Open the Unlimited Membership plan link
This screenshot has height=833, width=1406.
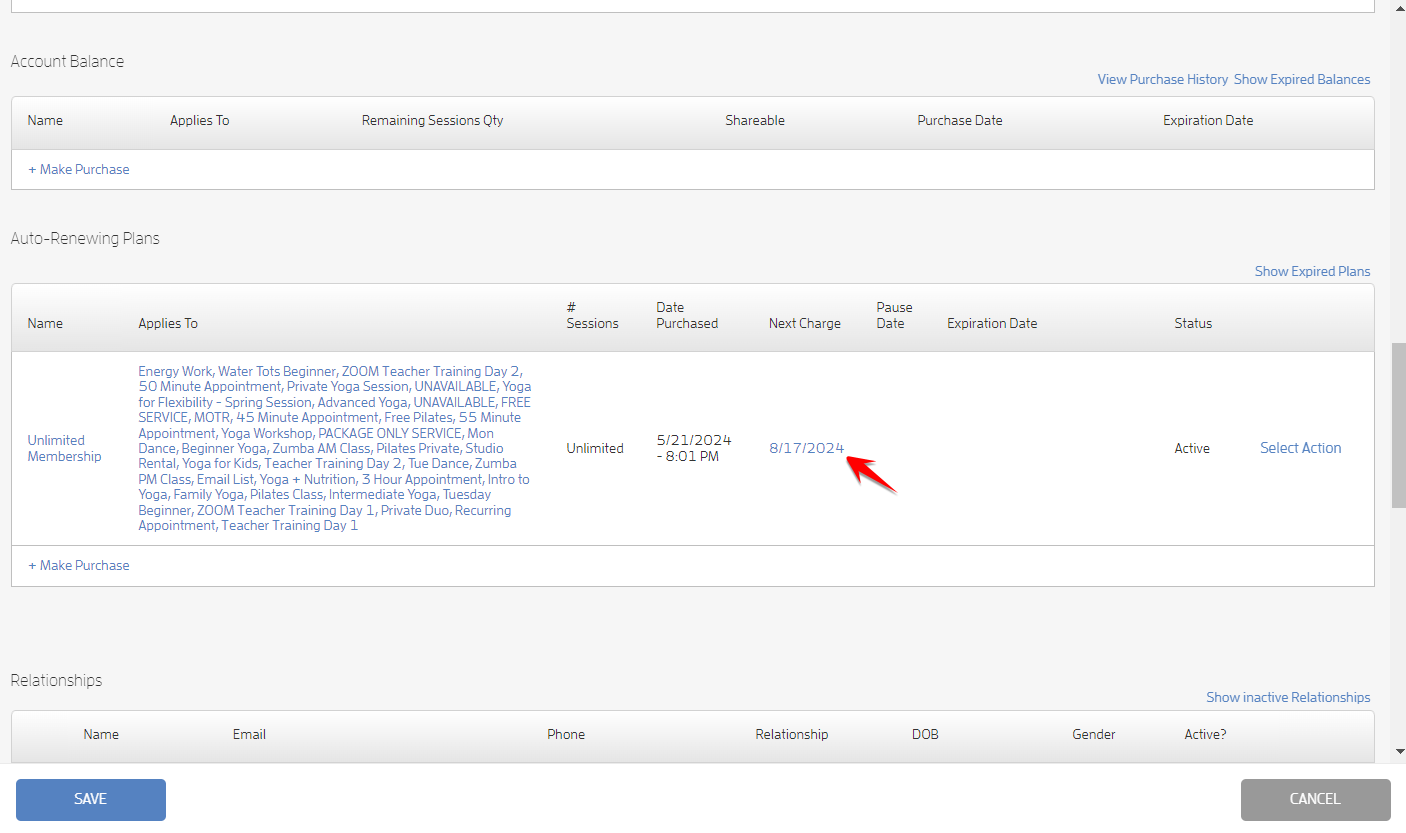point(64,448)
